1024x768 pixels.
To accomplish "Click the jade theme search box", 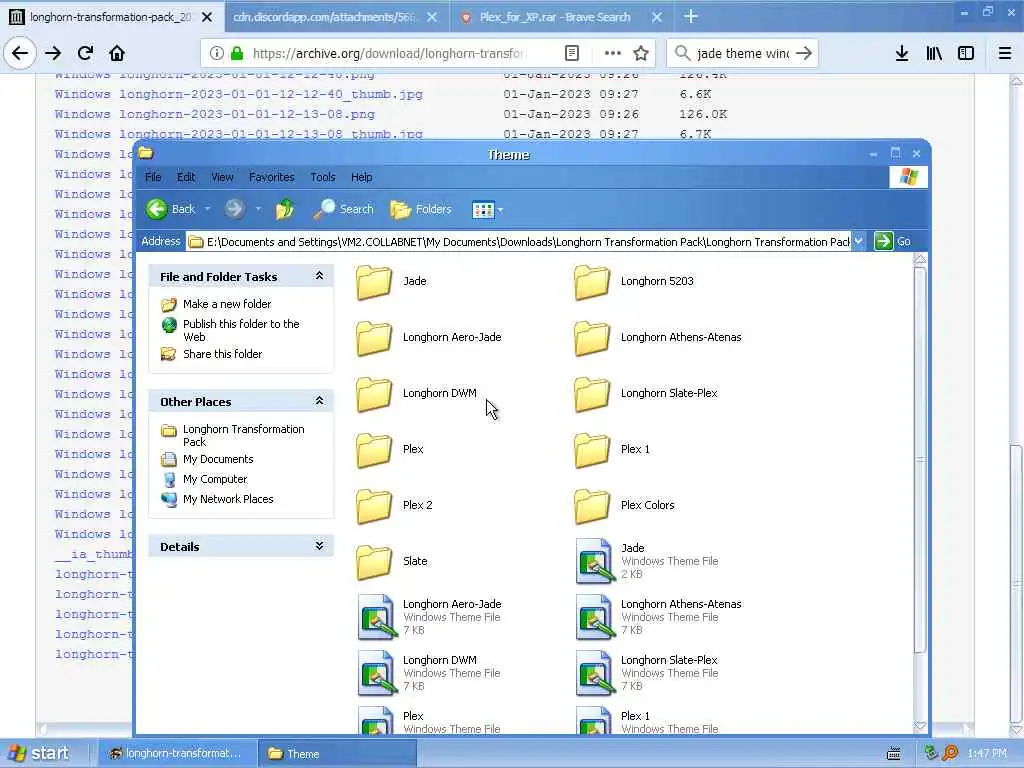I will (x=743, y=53).
